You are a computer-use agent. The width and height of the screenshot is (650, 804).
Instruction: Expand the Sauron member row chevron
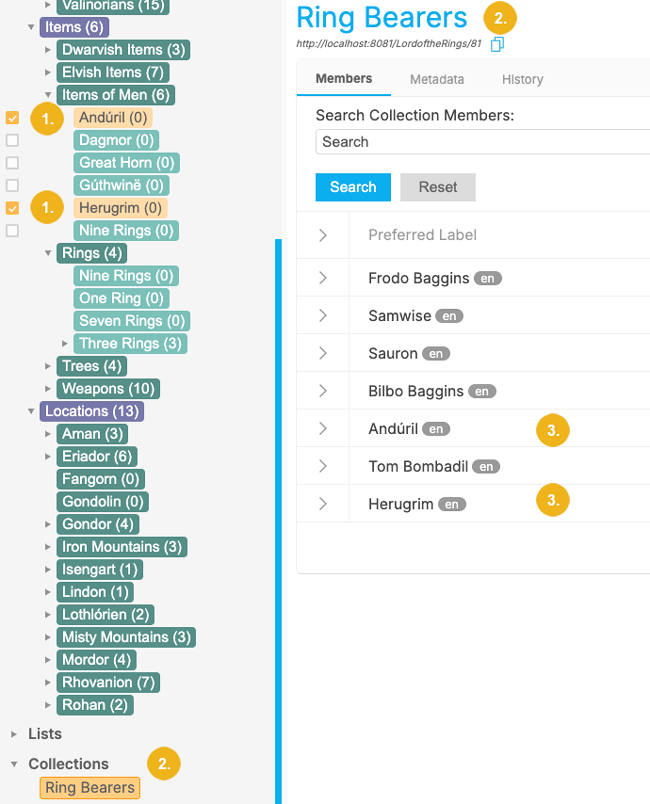point(323,353)
